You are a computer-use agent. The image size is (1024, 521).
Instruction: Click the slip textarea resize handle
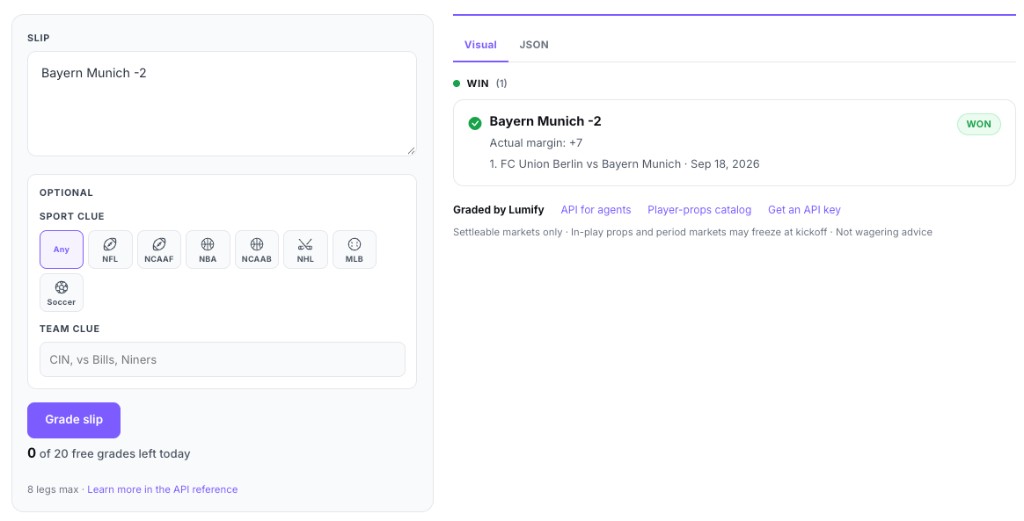tap(411, 151)
